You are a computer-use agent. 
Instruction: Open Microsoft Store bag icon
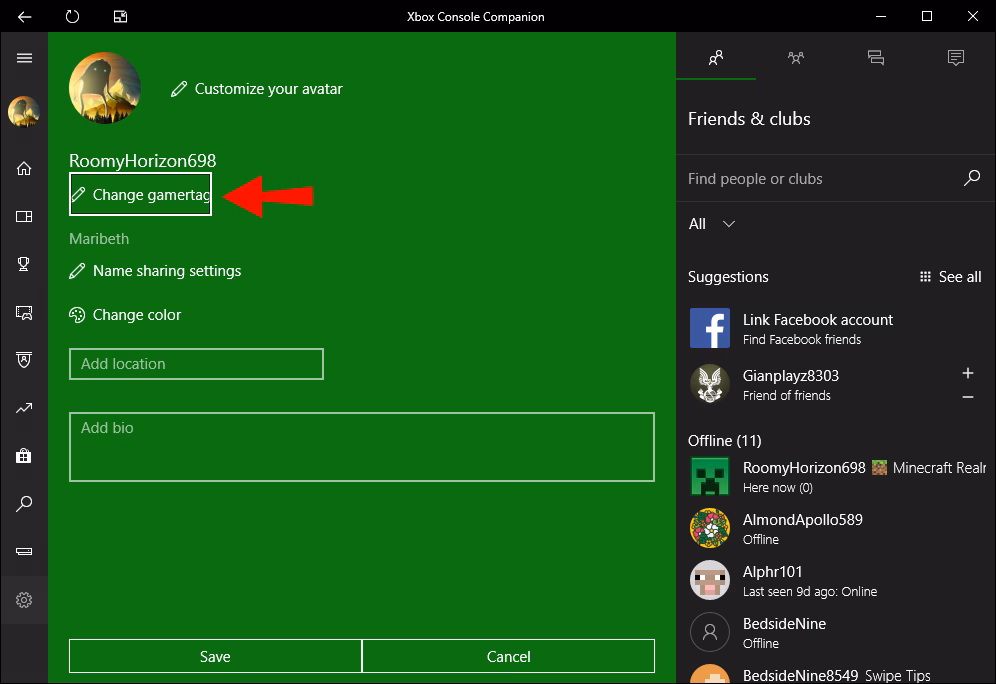point(24,455)
